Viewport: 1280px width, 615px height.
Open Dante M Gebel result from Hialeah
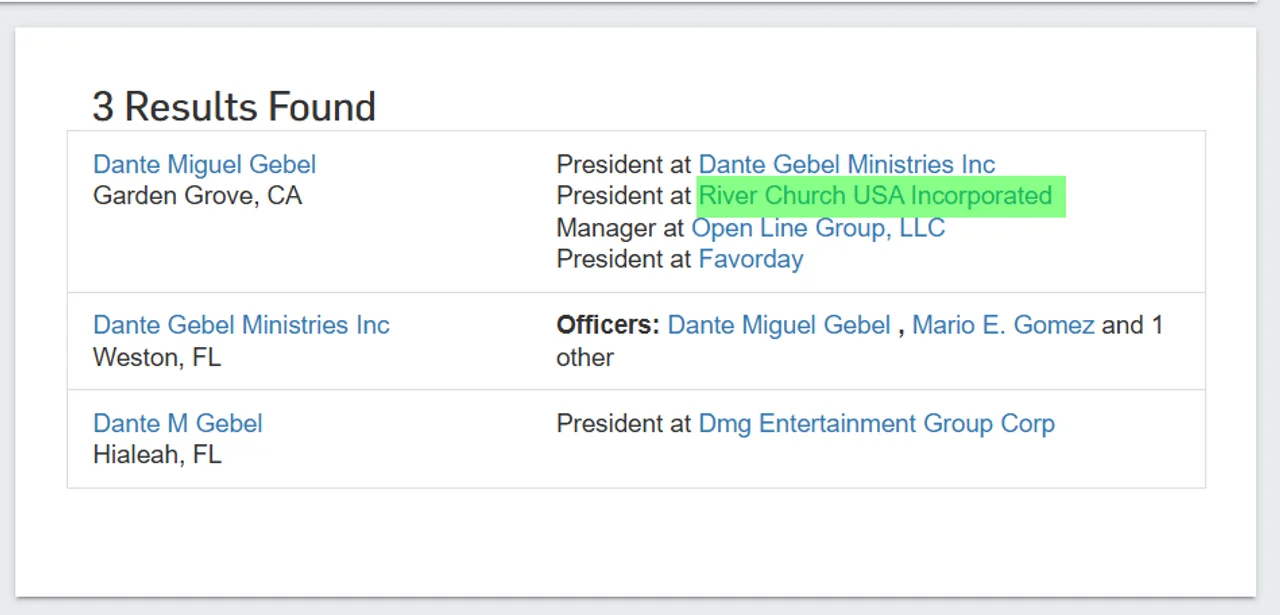coord(177,424)
